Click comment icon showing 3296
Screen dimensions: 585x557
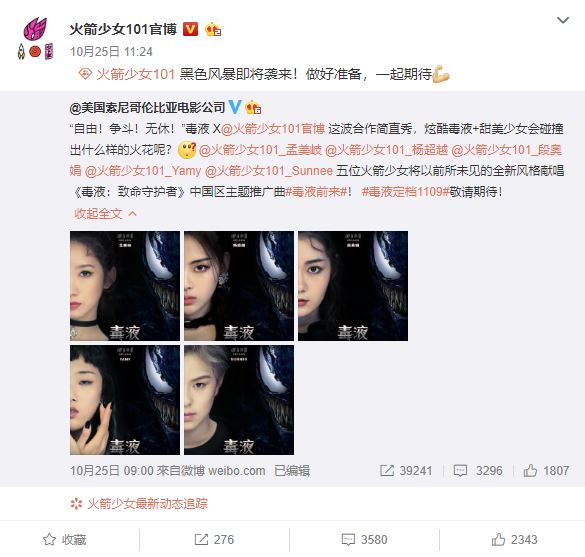click(460, 470)
